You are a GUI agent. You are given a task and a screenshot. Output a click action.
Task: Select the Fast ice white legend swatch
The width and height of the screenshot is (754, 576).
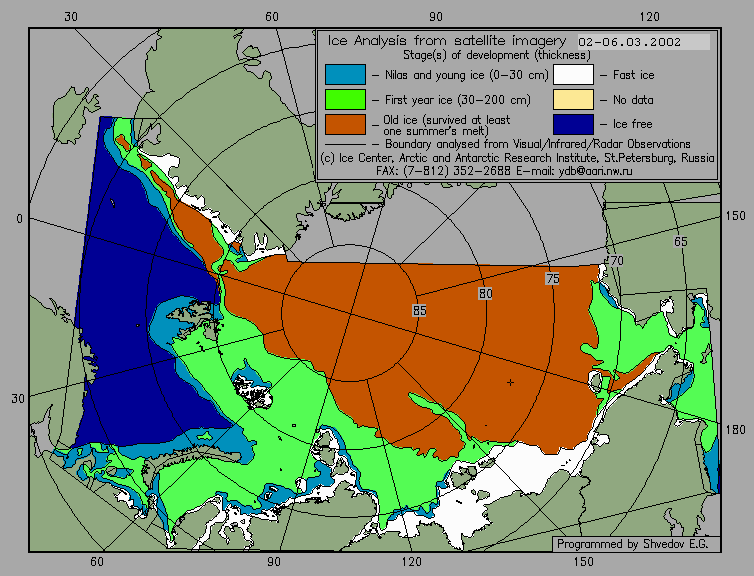coord(573,75)
